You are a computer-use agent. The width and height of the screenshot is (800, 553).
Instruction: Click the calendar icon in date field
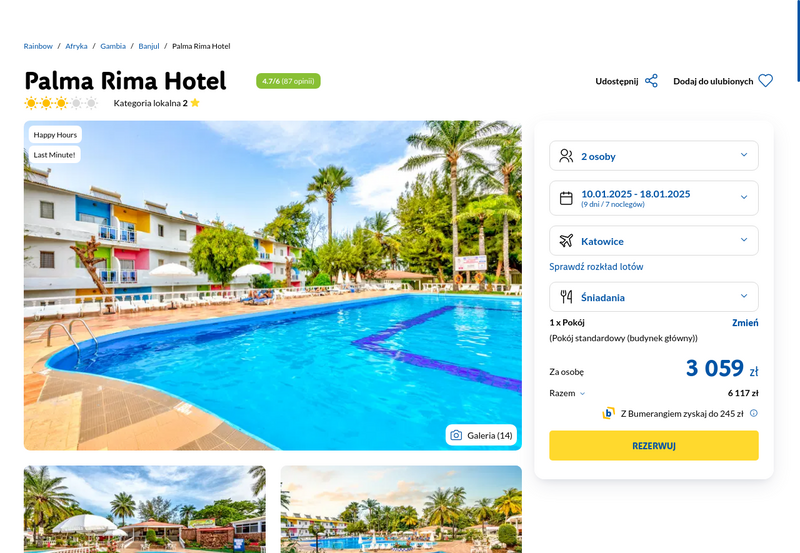point(566,198)
